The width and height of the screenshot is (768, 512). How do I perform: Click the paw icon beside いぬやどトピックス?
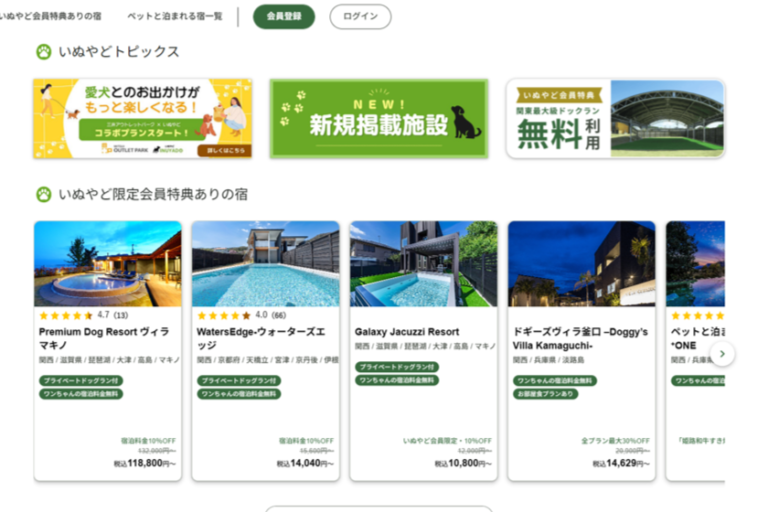[43, 52]
